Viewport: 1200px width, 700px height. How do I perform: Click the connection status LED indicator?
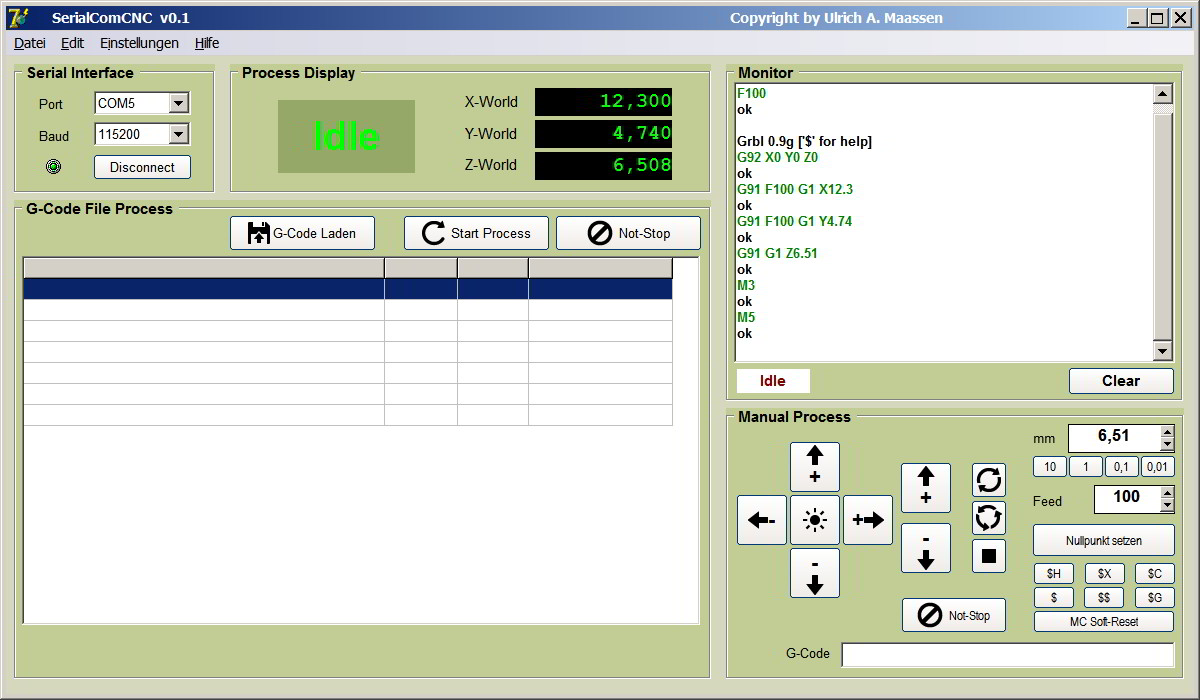[54, 167]
